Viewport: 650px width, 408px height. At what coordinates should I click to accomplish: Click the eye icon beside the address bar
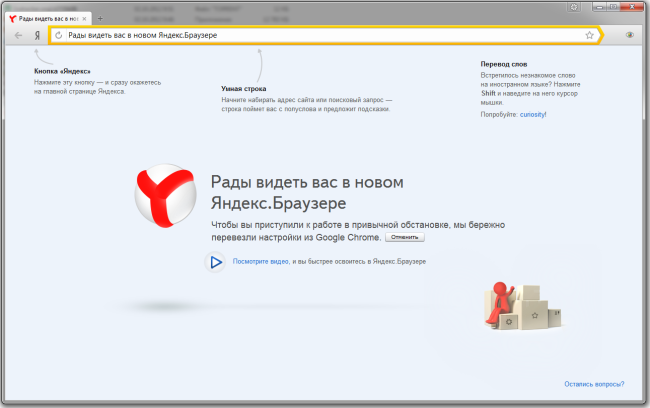[630, 35]
